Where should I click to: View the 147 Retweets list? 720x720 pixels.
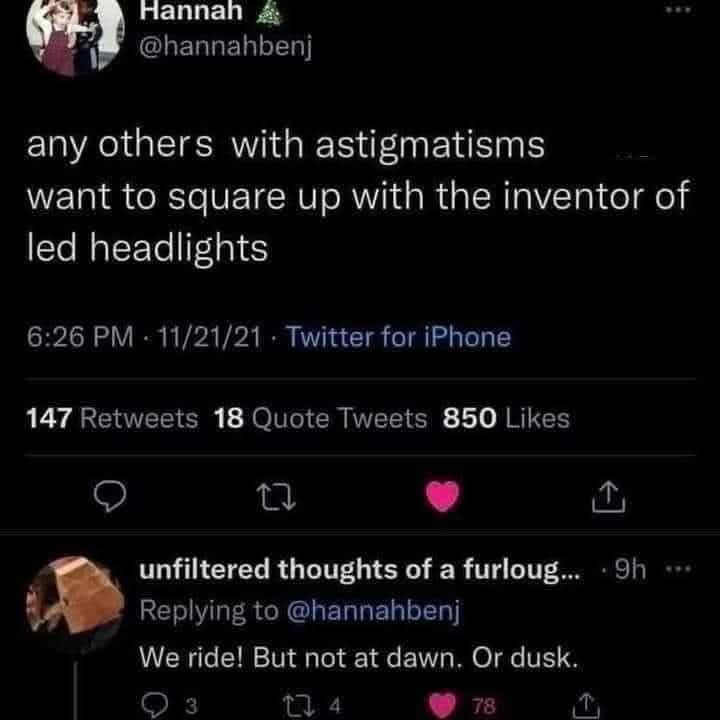coord(111,418)
